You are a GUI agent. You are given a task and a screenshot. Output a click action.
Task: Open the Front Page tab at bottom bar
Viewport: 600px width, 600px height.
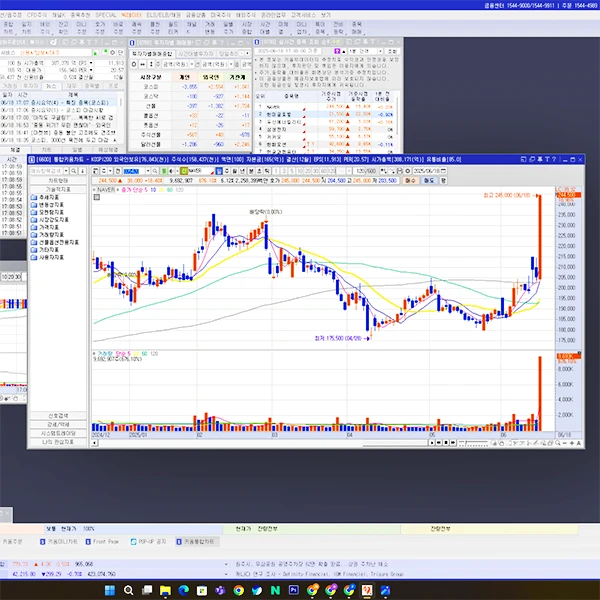click(102, 541)
